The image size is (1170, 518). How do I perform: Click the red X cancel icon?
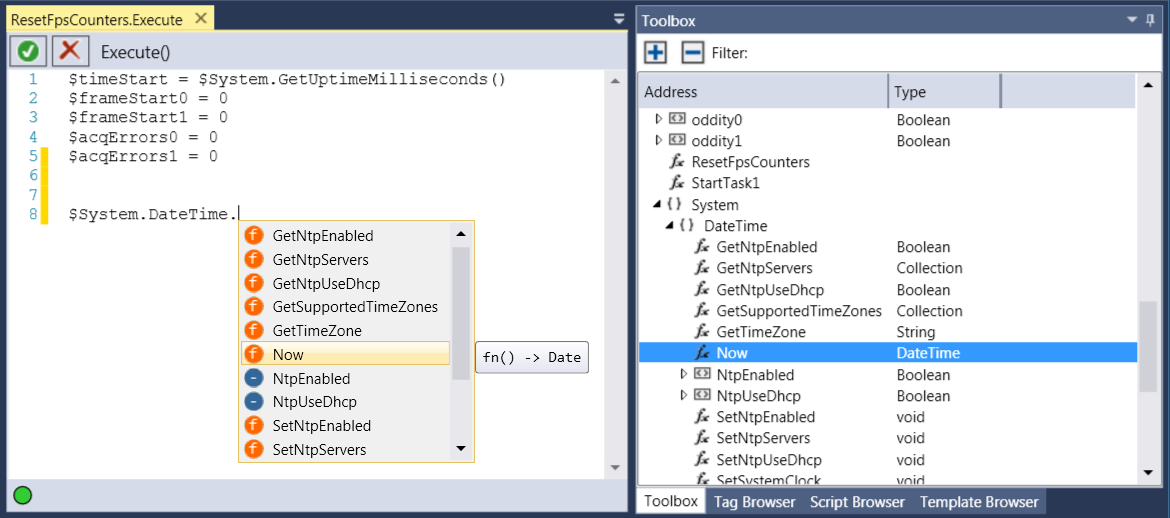[x=70, y=51]
